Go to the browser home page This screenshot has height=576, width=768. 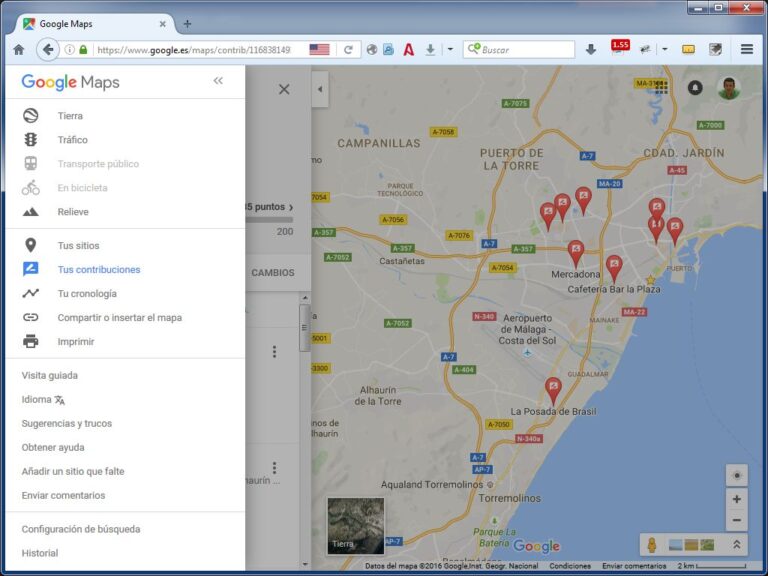point(19,49)
